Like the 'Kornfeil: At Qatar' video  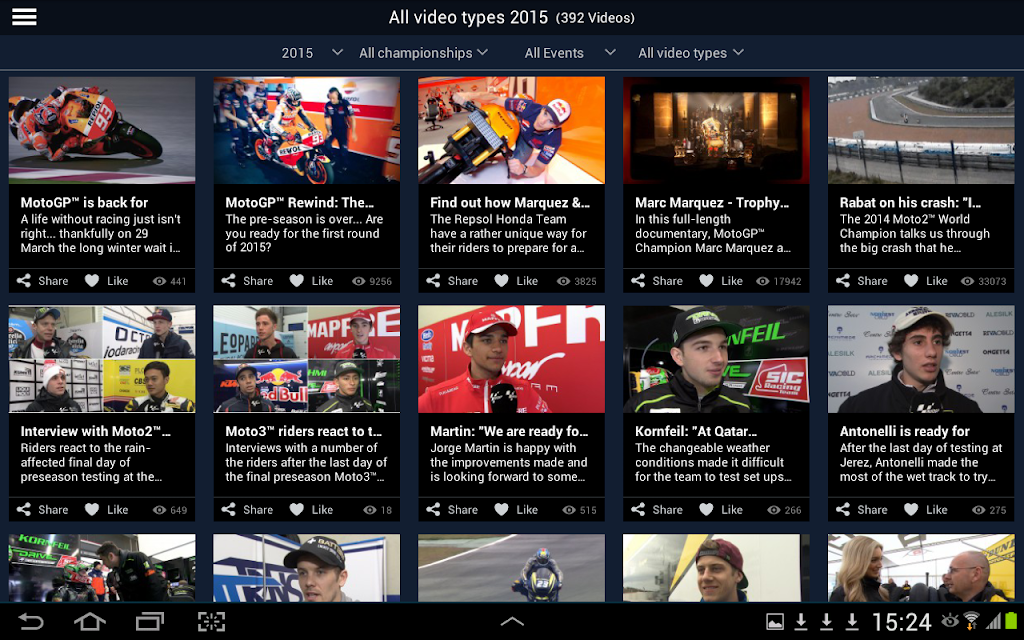click(x=721, y=509)
